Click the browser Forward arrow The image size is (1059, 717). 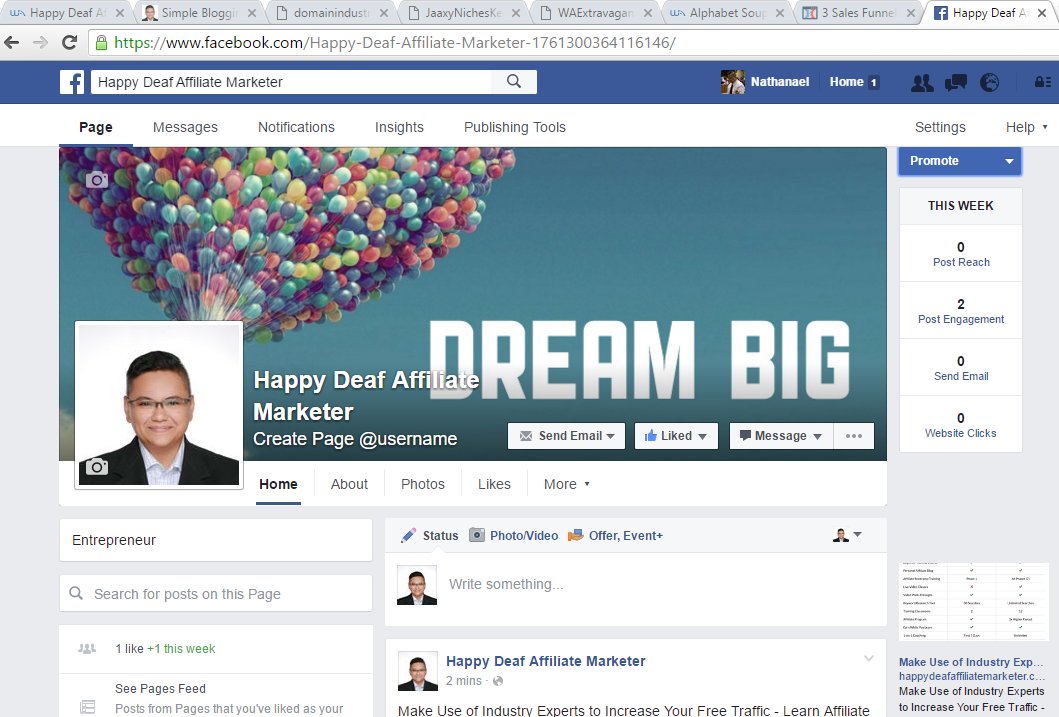click(x=41, y=43)
